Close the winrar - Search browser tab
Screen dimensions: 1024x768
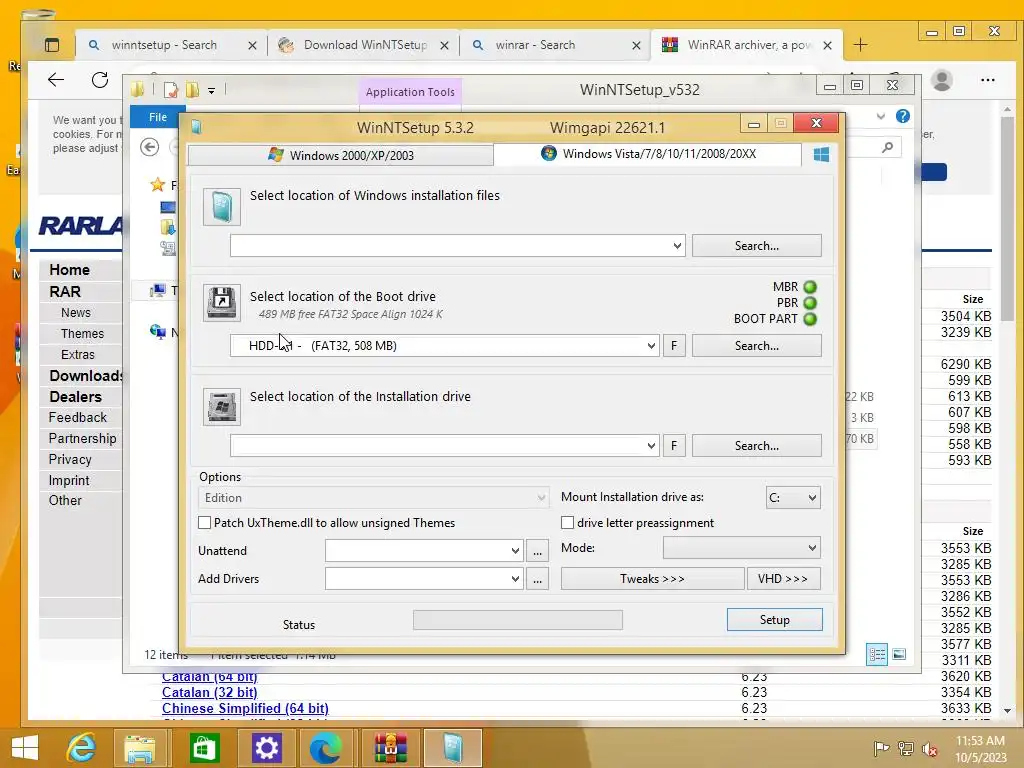pyautogui.click(x=636, y=46)
